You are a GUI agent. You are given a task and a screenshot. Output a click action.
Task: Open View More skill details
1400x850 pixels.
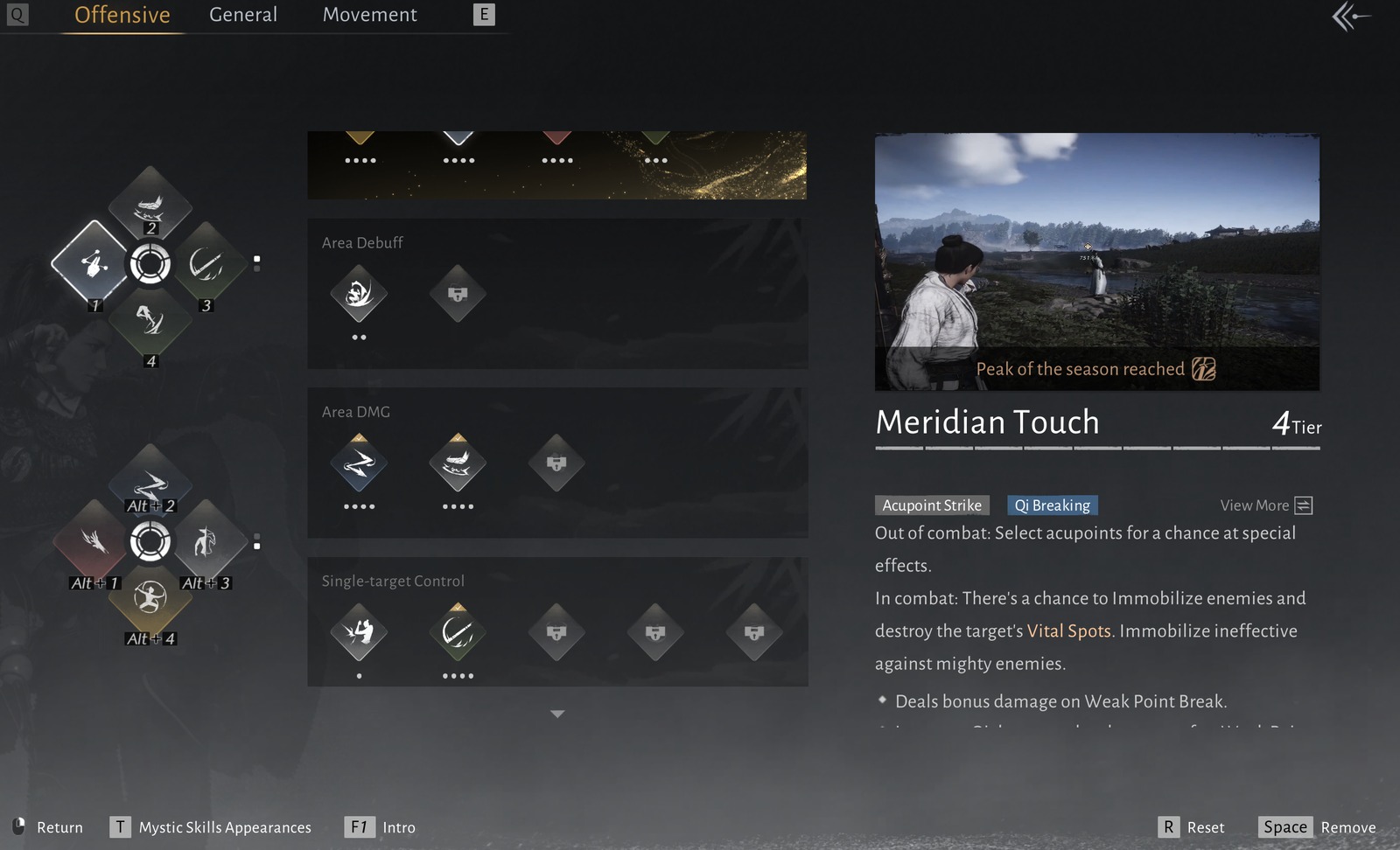pyautogui.click(x=1266, y=505)
